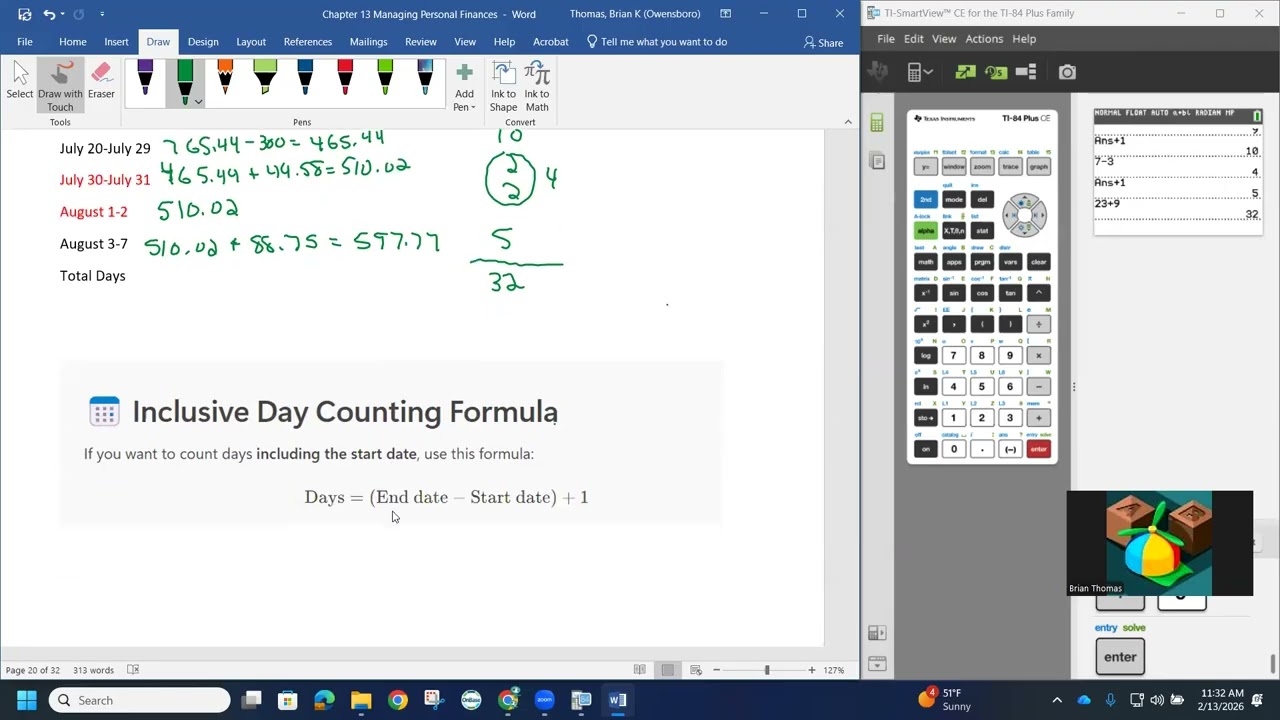Select the light green highlighter

(x=265, y=78)
